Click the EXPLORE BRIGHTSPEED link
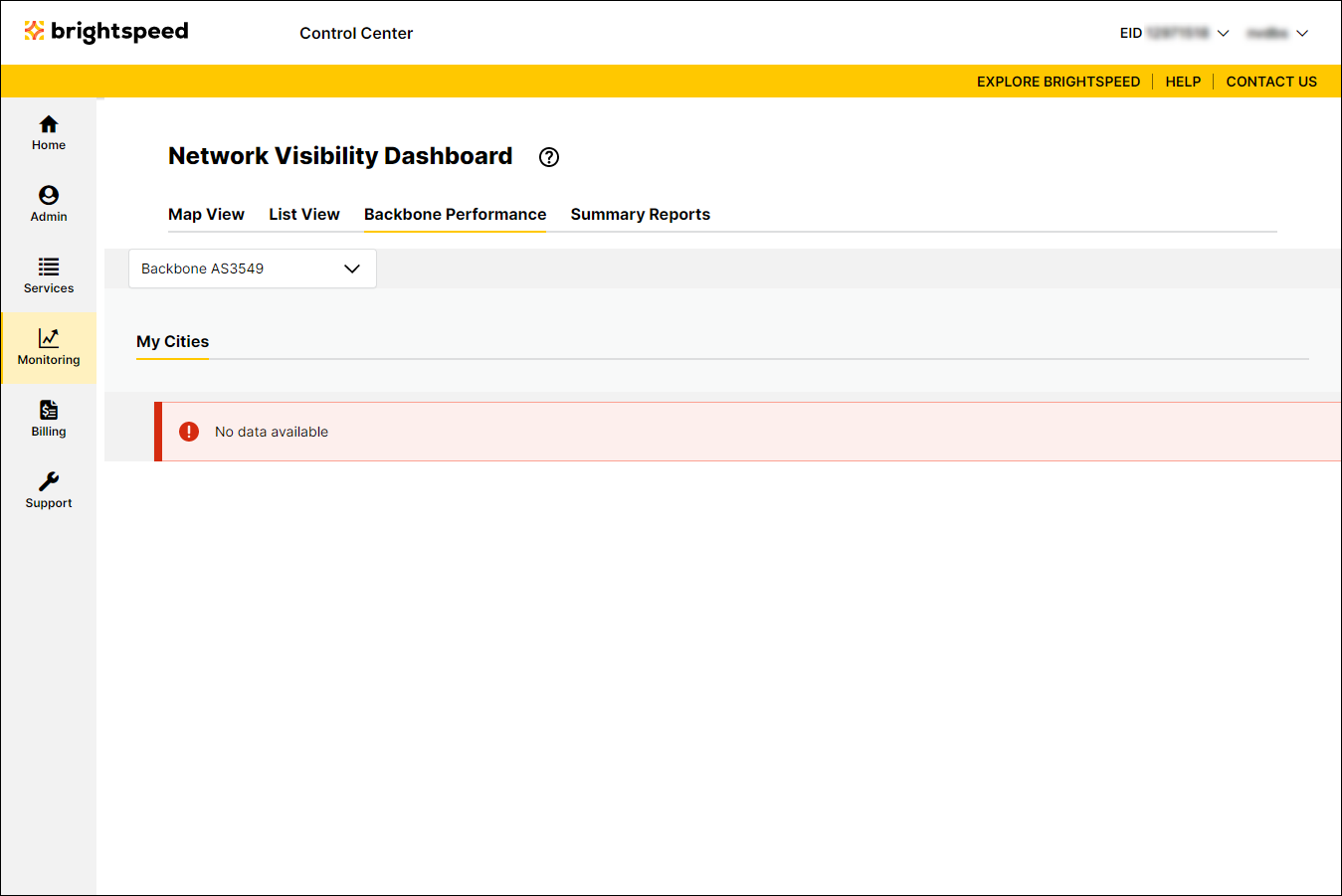The height and width of the screenshot is (896, 1342). pyautogui.click(x=1058, y=82)
